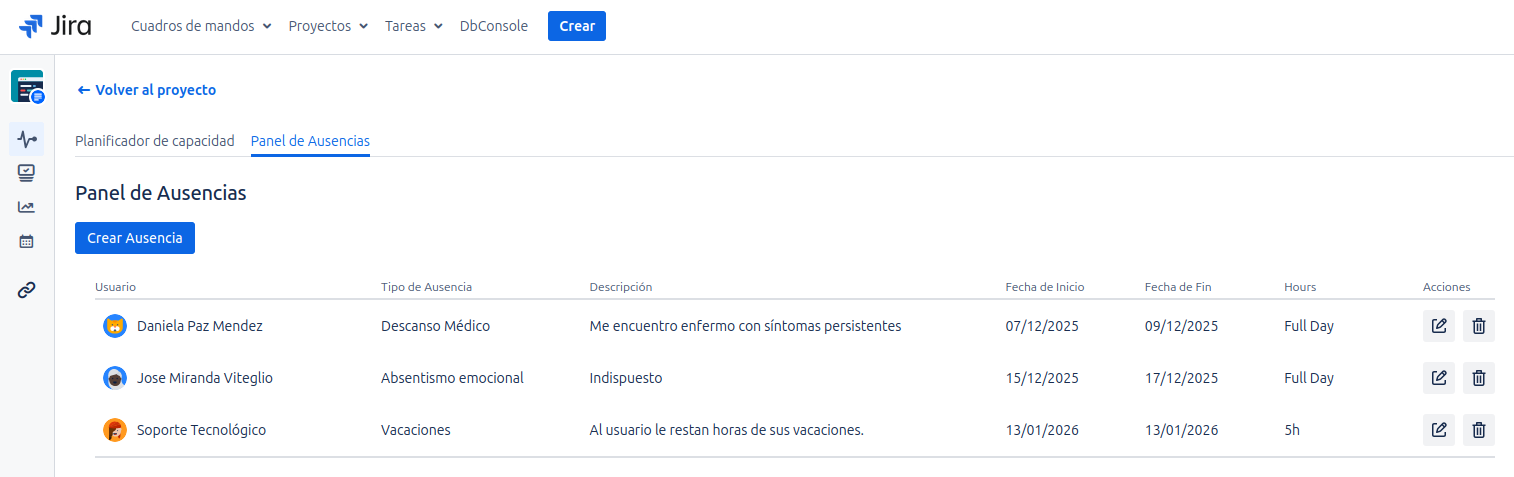Go back via Volver al proyecto link

(x=147, y=90)
